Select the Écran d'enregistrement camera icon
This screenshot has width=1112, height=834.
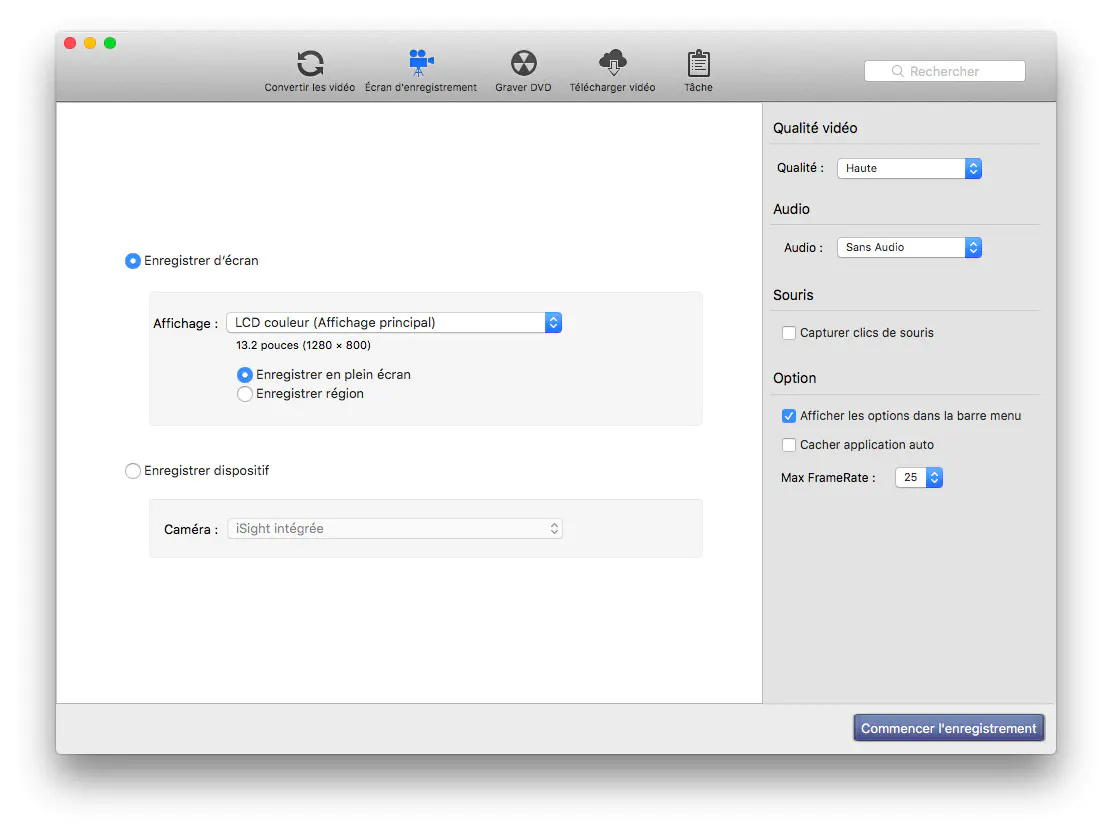coord(421,63)
